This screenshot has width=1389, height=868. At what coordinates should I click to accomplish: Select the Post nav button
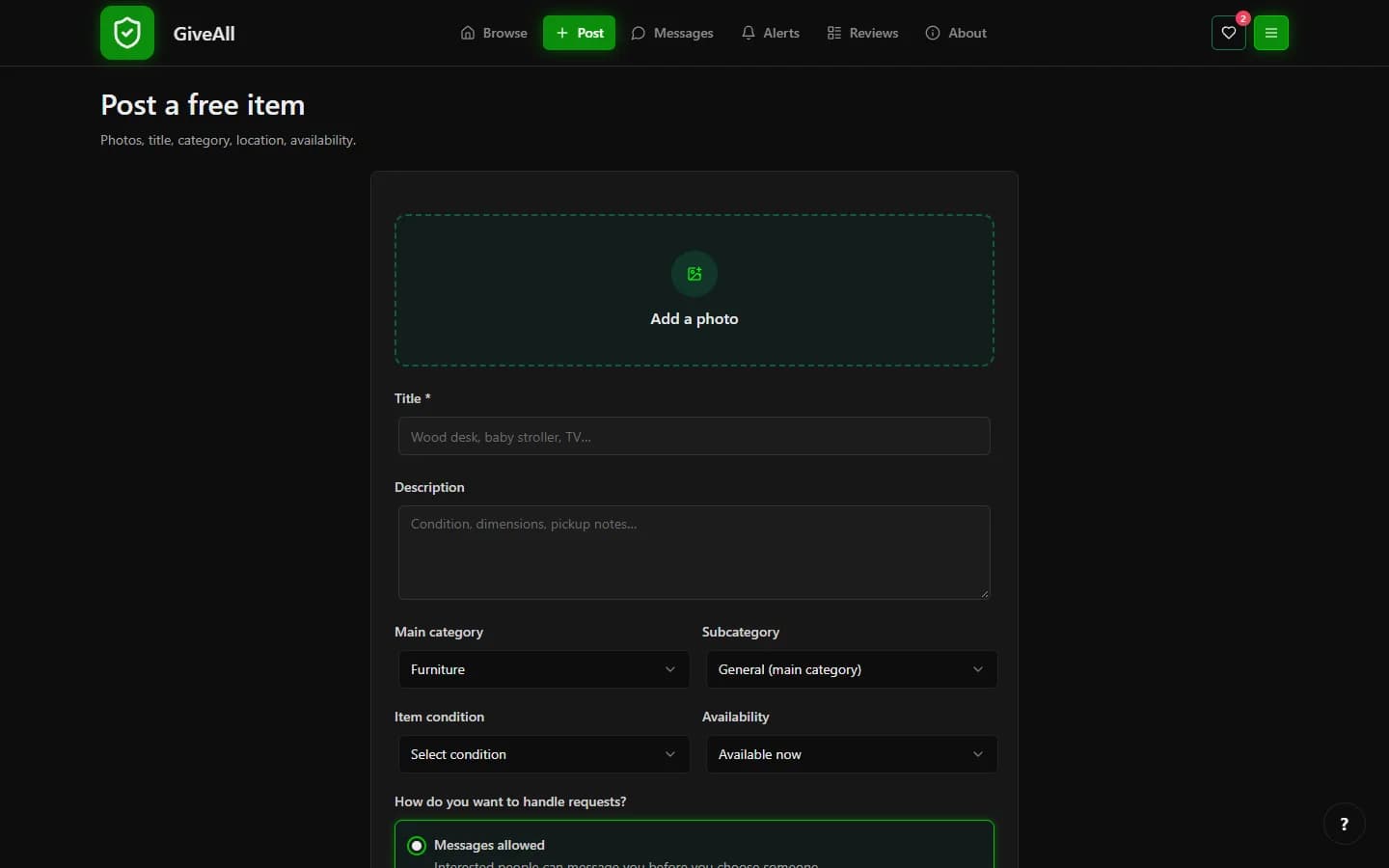[580, 33]
